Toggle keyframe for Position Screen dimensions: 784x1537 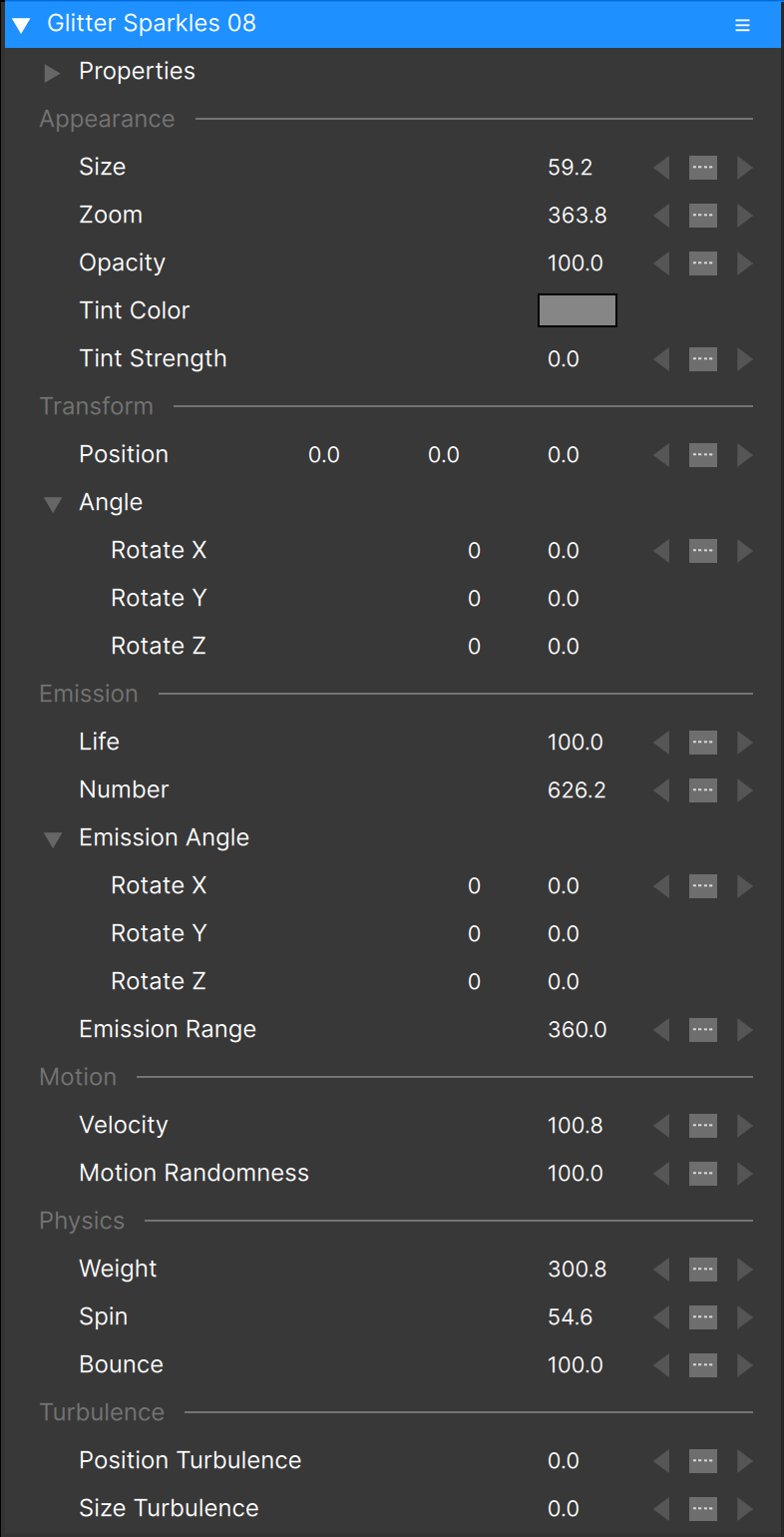pos(703,455)
